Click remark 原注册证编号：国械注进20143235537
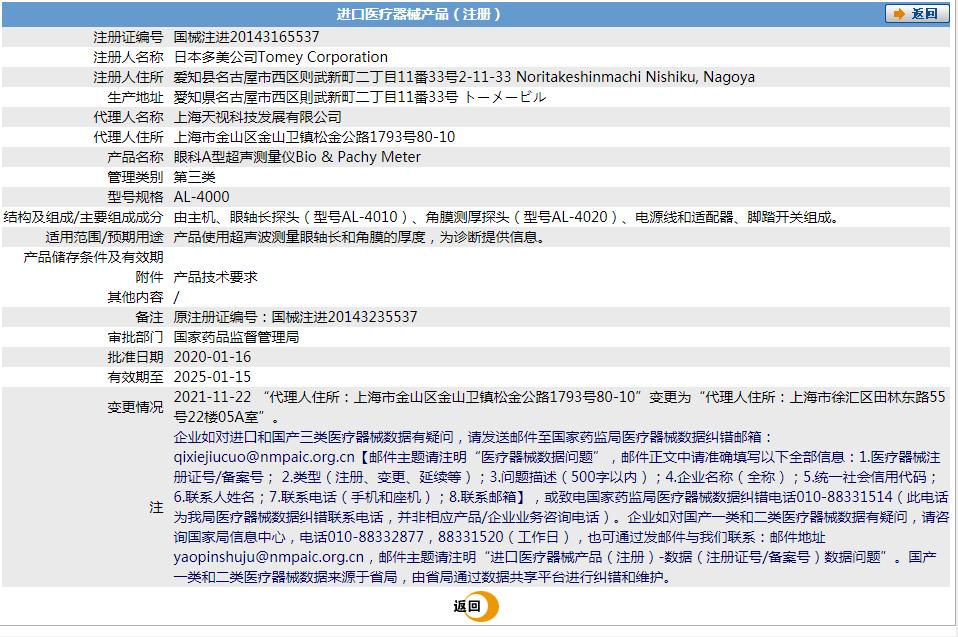958x637 pixels. pyautogui.click(x=295, y=317)
